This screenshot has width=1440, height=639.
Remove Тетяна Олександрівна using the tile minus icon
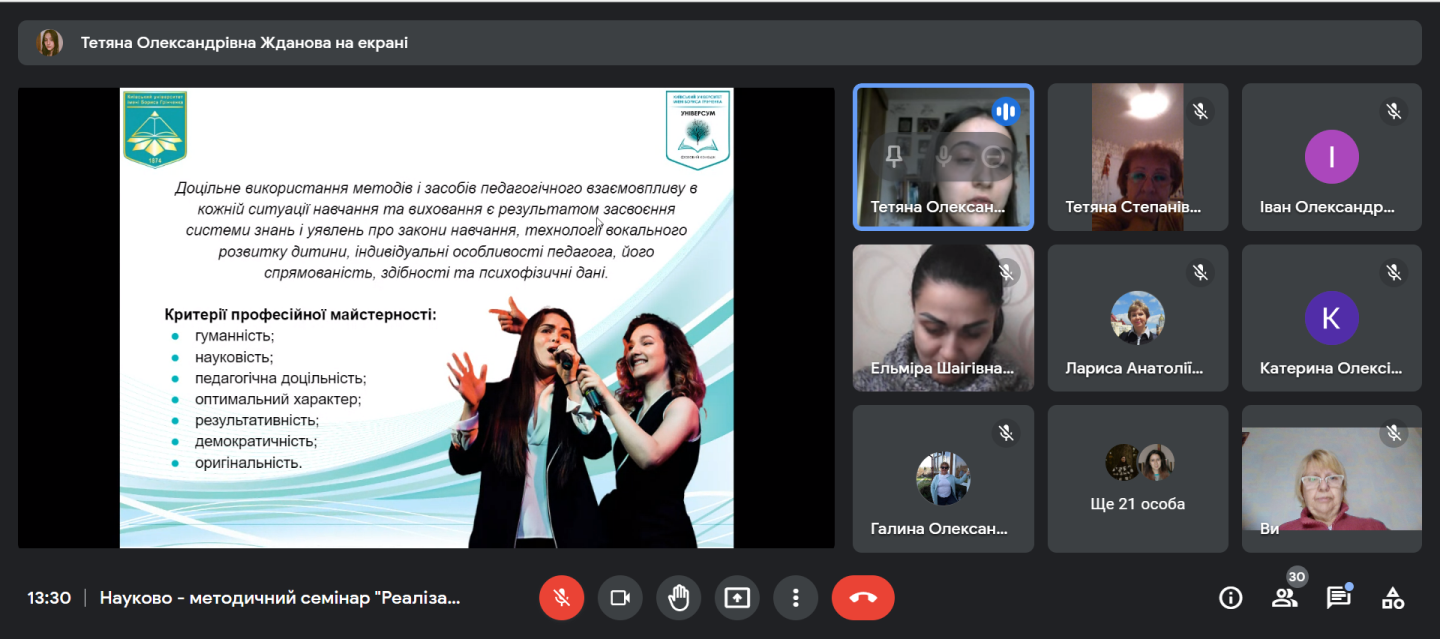[992, 156]
